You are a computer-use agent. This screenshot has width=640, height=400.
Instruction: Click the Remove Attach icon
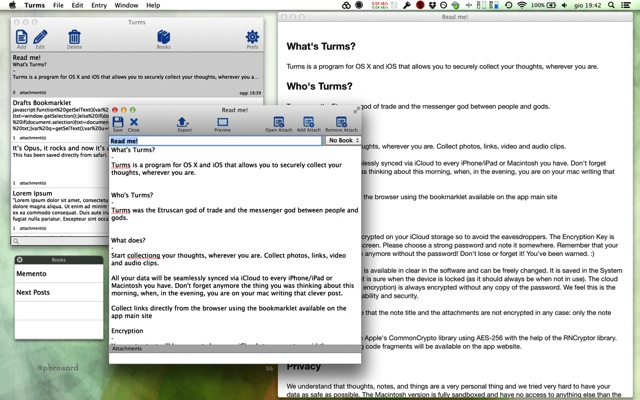pyautogui.click(x=341, y=122)
